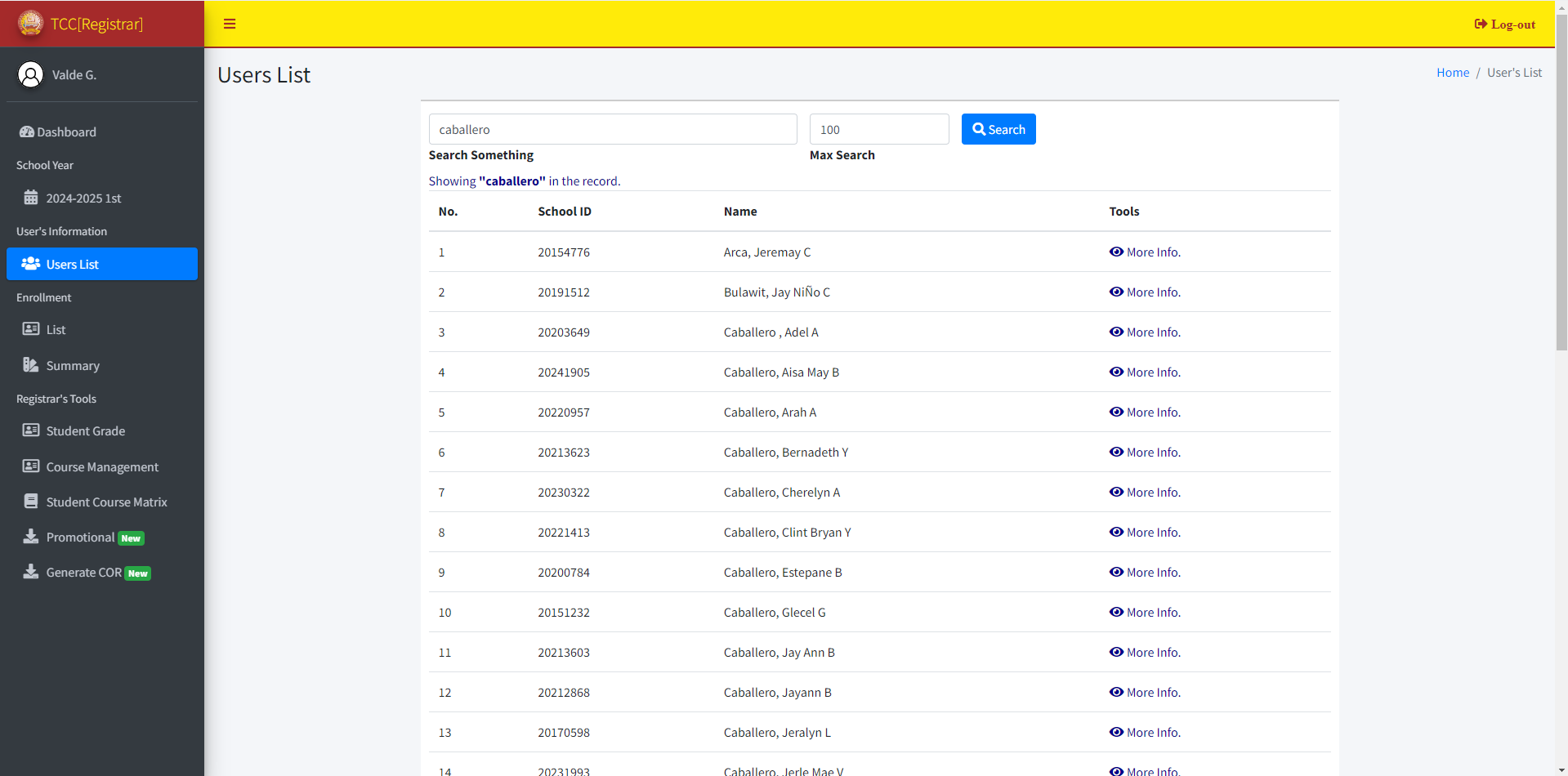Viewport: 1568px width, 776px height.
Task: Click school ID 20151232
Action: click(x=564, y=612)
